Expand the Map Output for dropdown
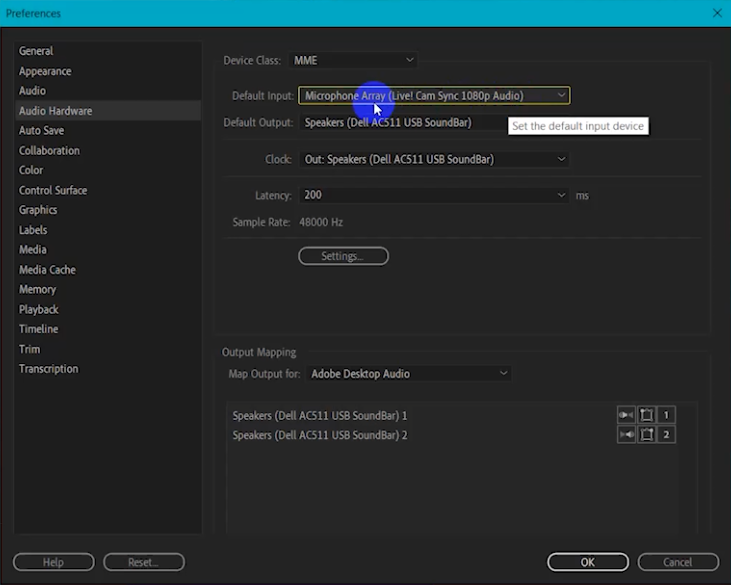This screenshot has width=731, height=585. (x=409, y=374)
